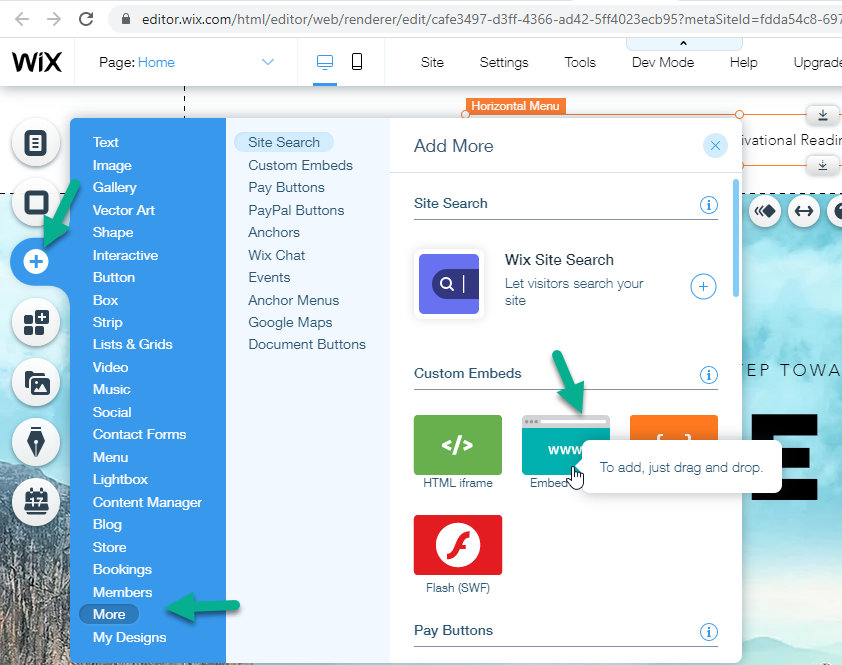Click the Wix logo
This screenshot has width=842, height=665.
pos(37,62)
